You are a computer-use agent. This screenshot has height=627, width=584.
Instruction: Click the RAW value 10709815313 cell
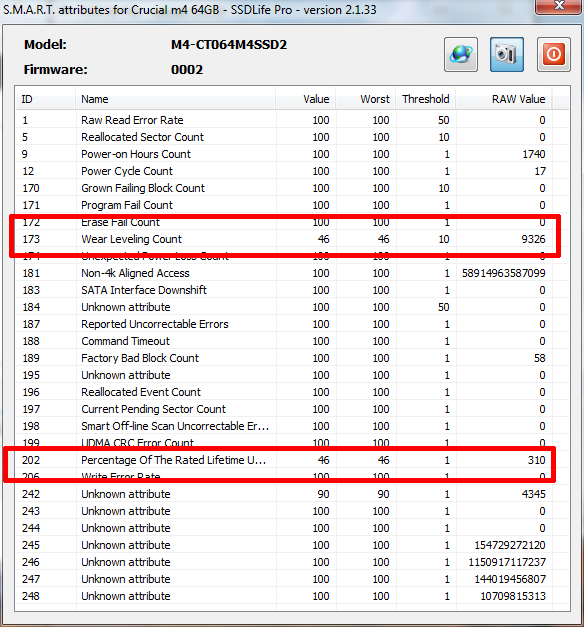[513, 596]
